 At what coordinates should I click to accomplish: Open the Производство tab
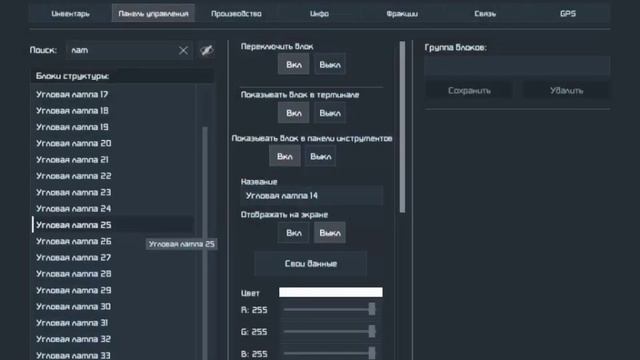coord(236,13)
